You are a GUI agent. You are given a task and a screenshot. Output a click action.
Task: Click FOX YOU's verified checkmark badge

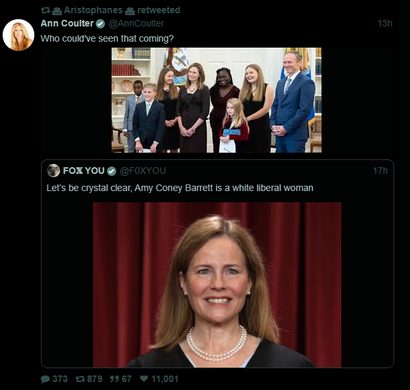coord(111,171)
